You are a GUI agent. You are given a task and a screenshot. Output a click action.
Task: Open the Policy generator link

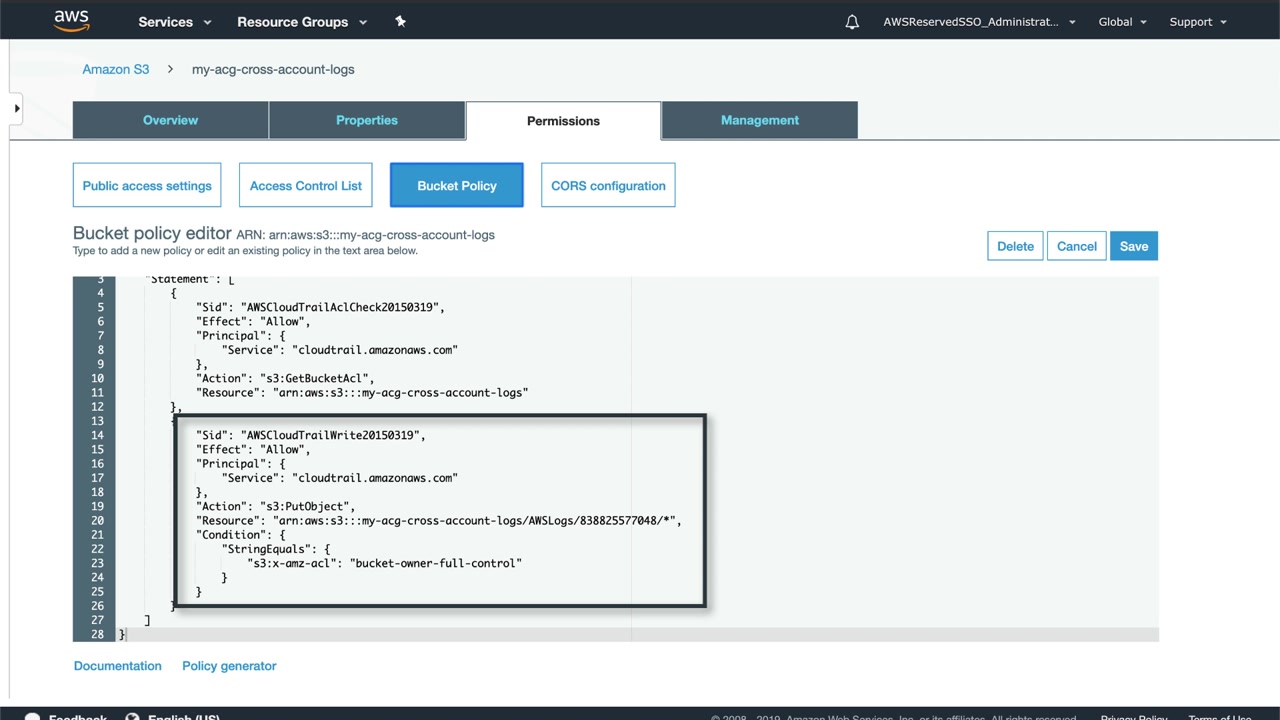pyautogui.click(x=229, y=666)
